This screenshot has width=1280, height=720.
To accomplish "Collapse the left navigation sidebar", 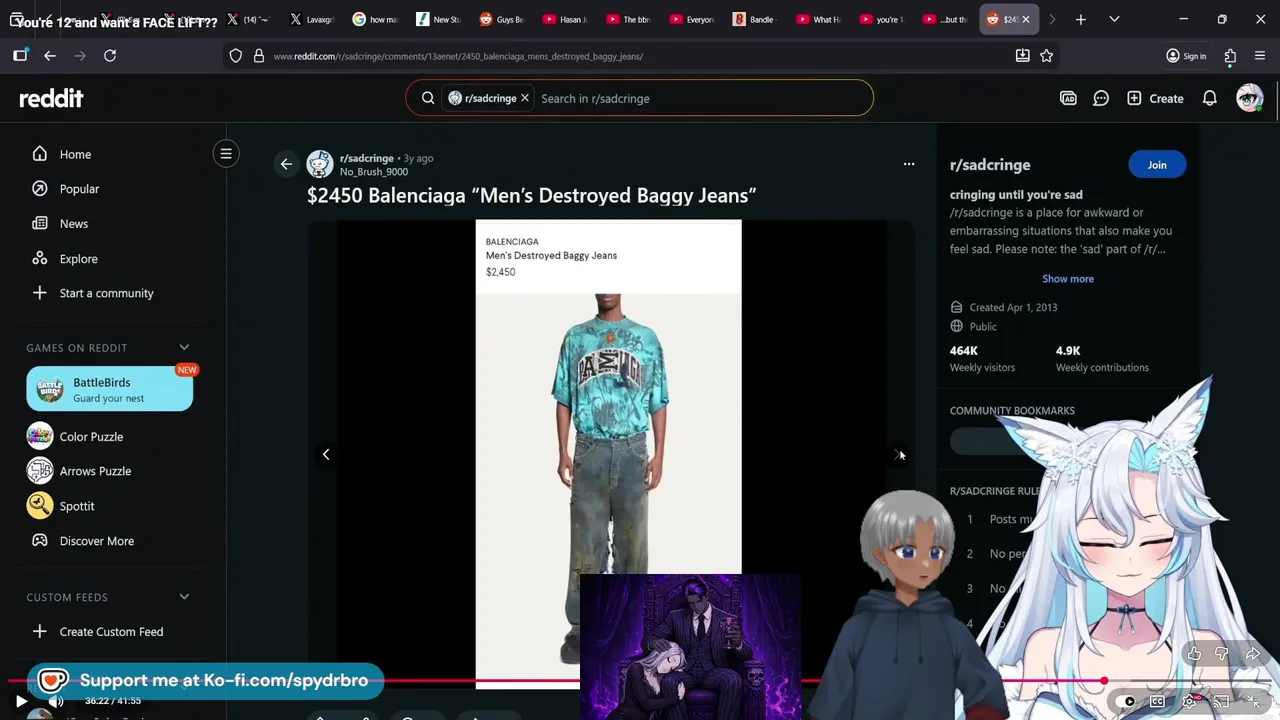I will [x=226, y=154].
